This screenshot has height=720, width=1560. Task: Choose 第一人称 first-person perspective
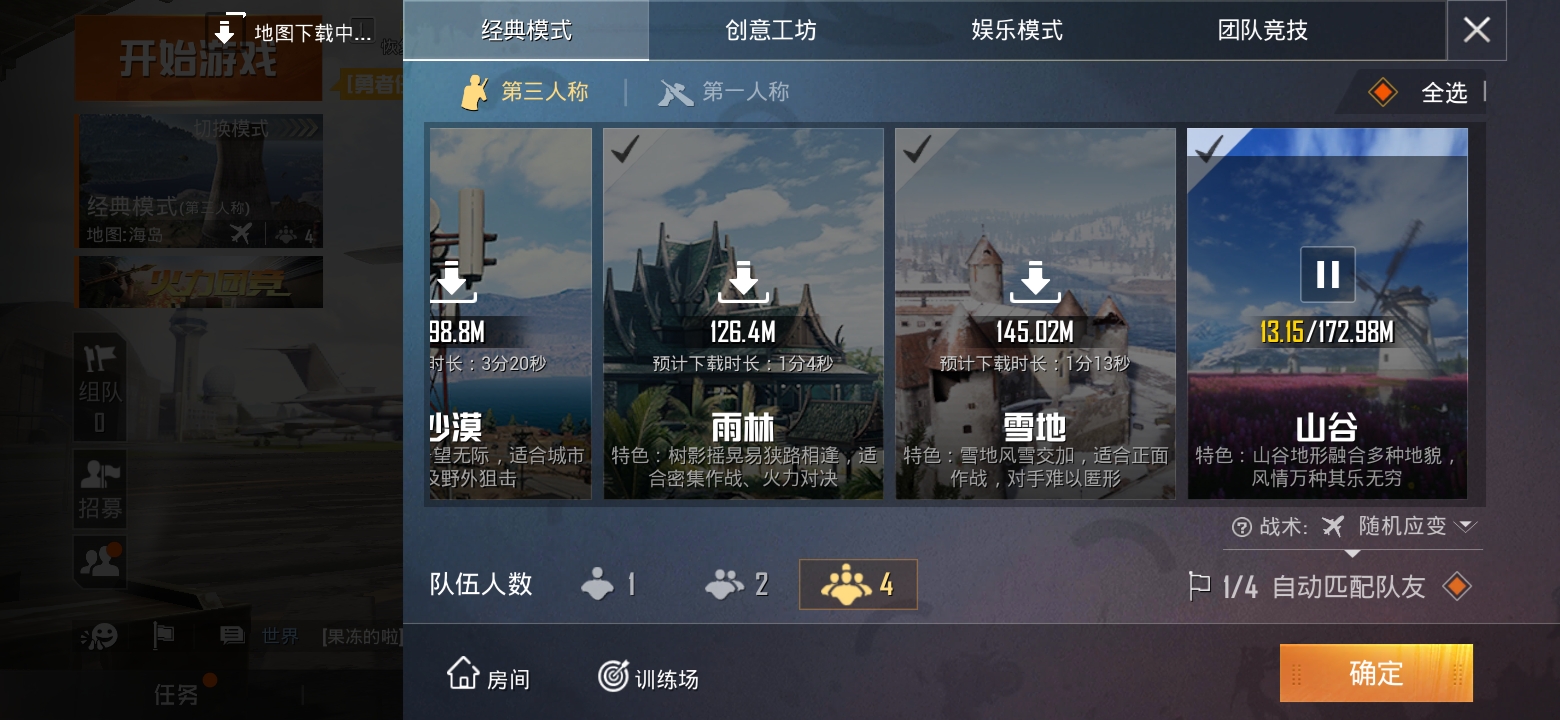click(x=724, y=92)
